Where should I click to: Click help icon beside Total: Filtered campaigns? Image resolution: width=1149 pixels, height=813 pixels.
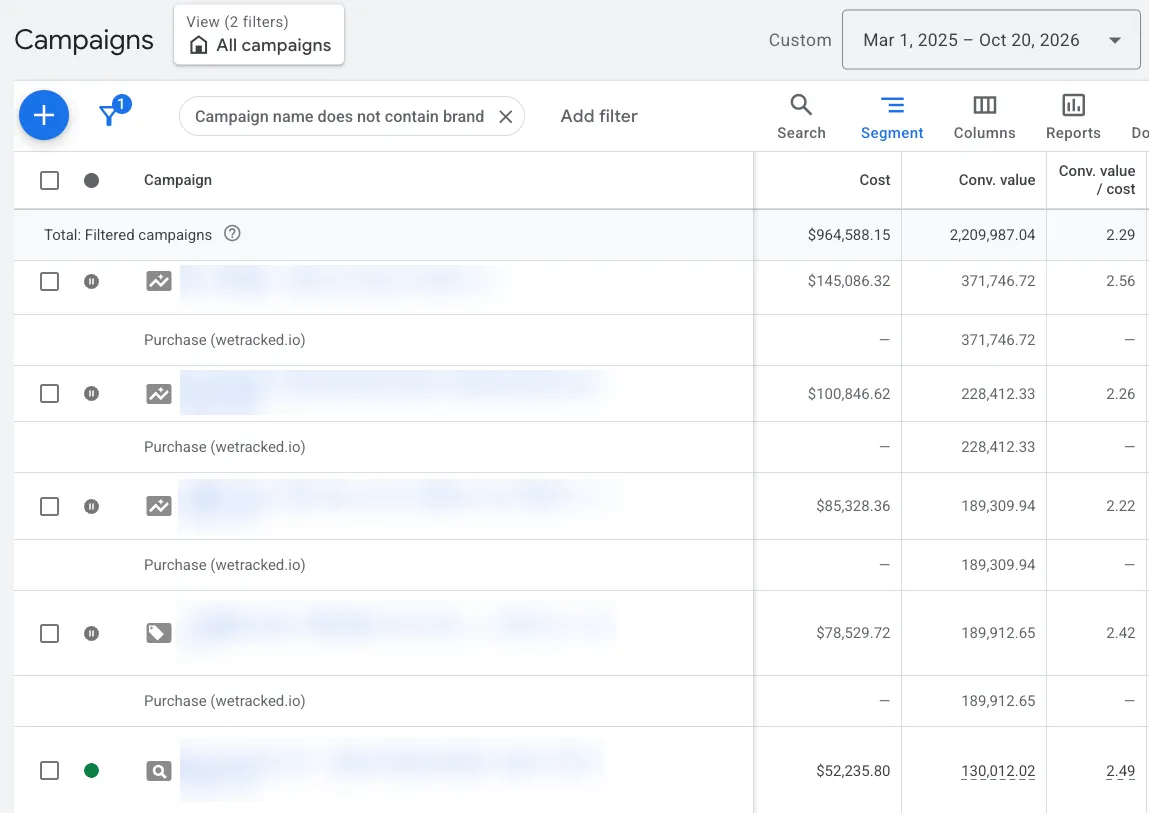(232, 234)
